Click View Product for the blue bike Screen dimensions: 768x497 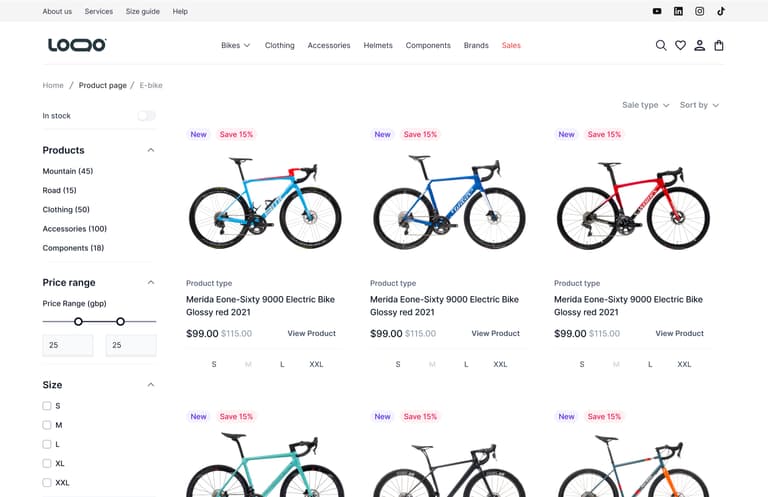pos(495,333)
